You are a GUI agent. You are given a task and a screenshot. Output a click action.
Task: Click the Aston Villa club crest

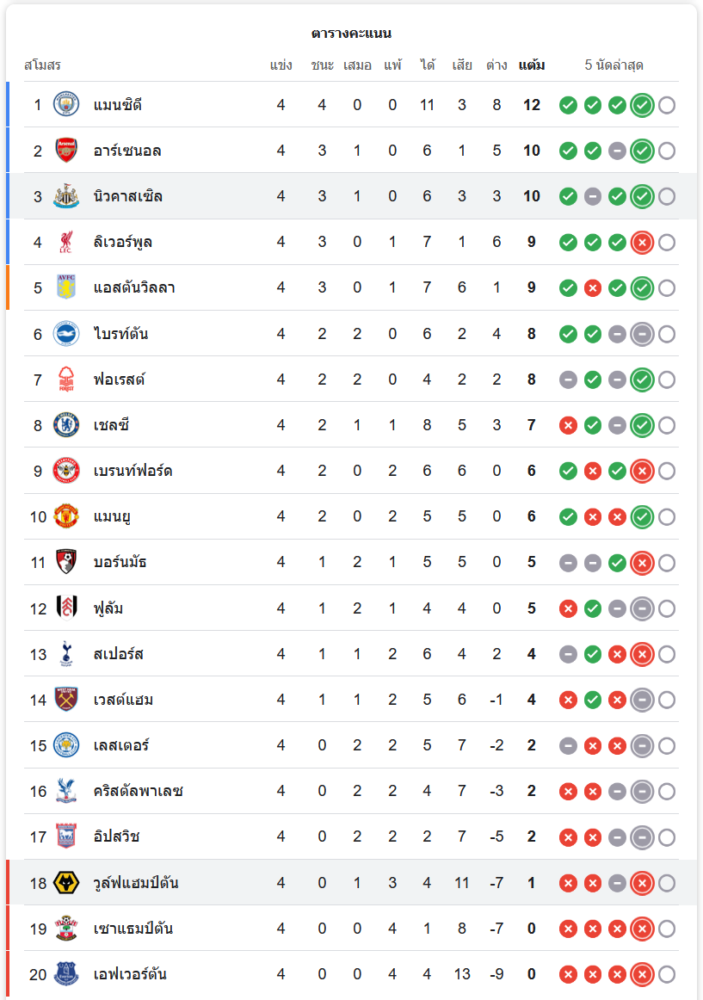click(x=66, y=288)
